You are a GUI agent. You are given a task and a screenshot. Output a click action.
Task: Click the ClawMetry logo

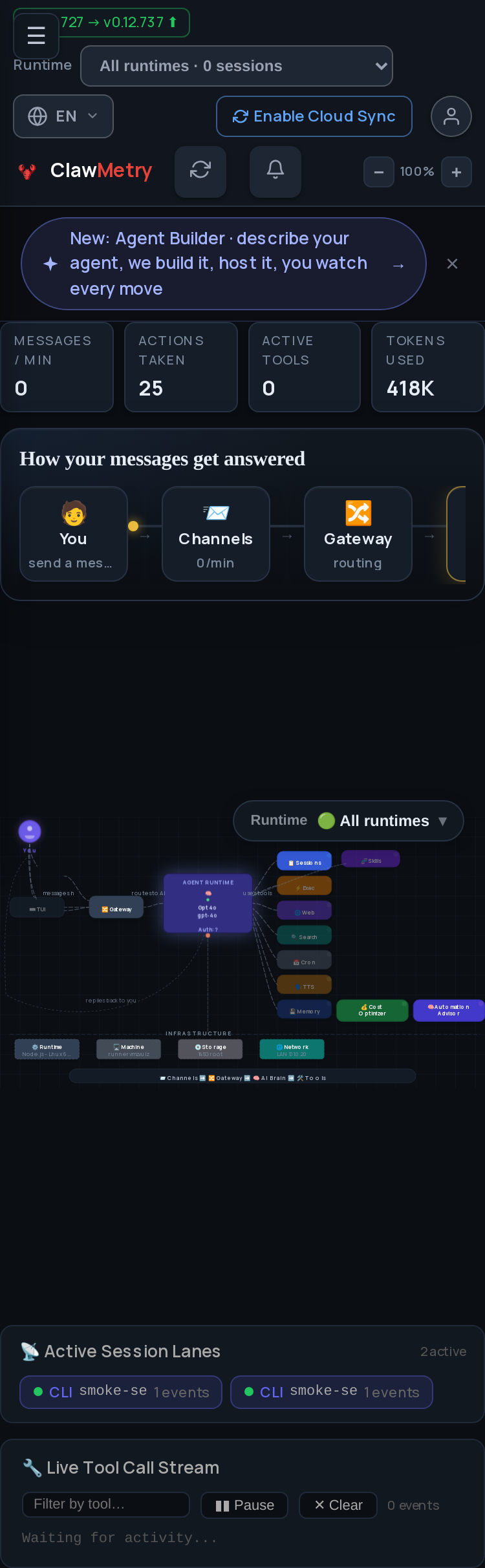(85, 171)
